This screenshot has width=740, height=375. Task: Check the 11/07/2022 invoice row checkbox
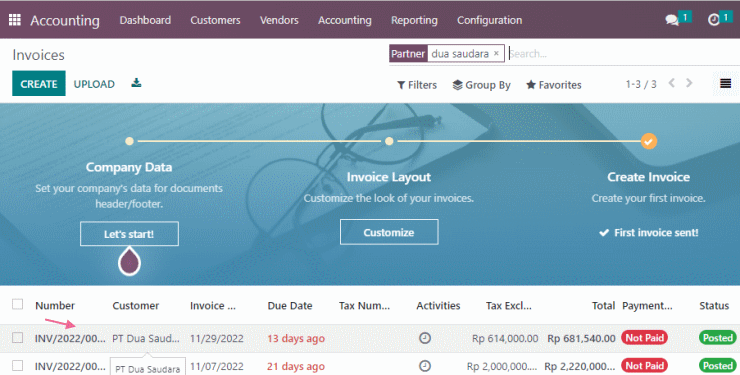pos(17,365)
